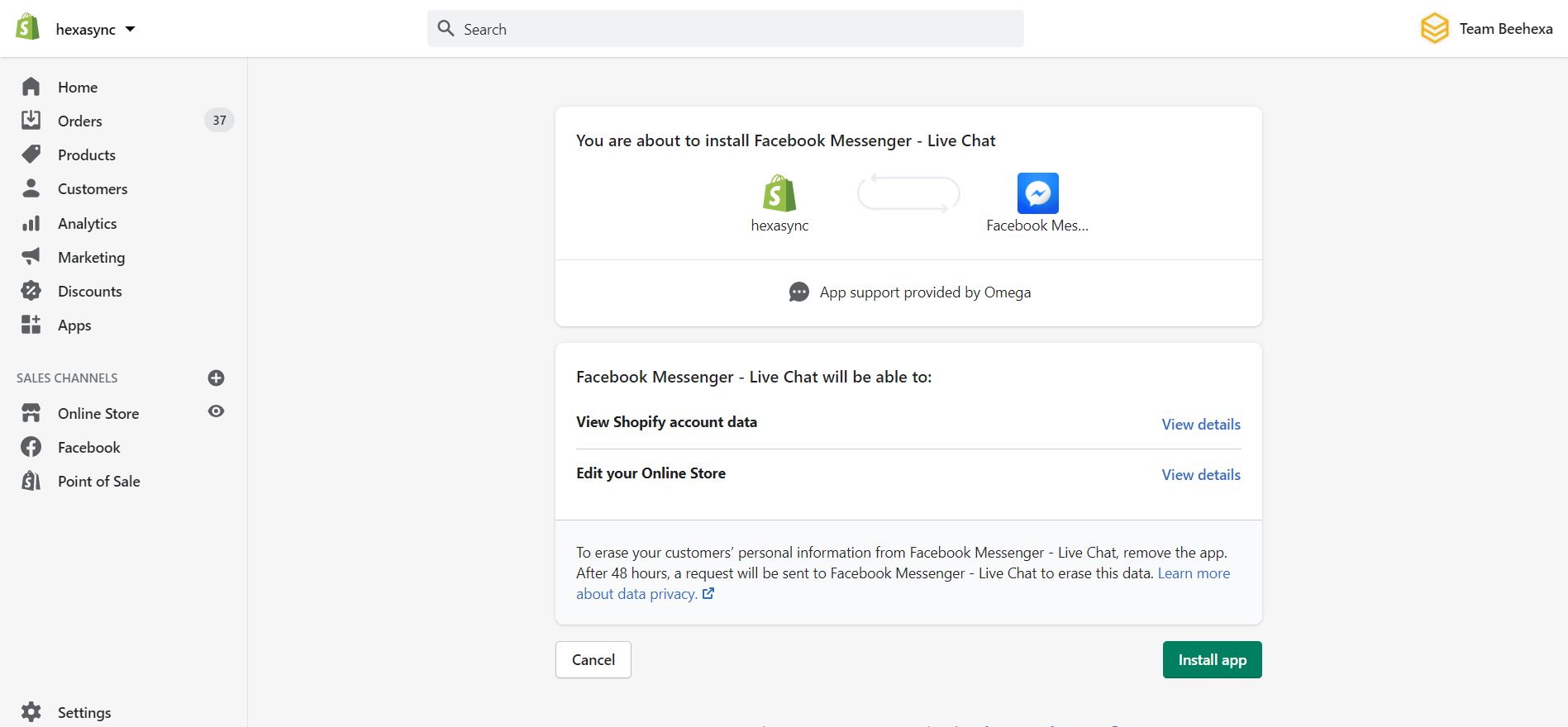Click the 37 orders count badge

coord(219,121)
